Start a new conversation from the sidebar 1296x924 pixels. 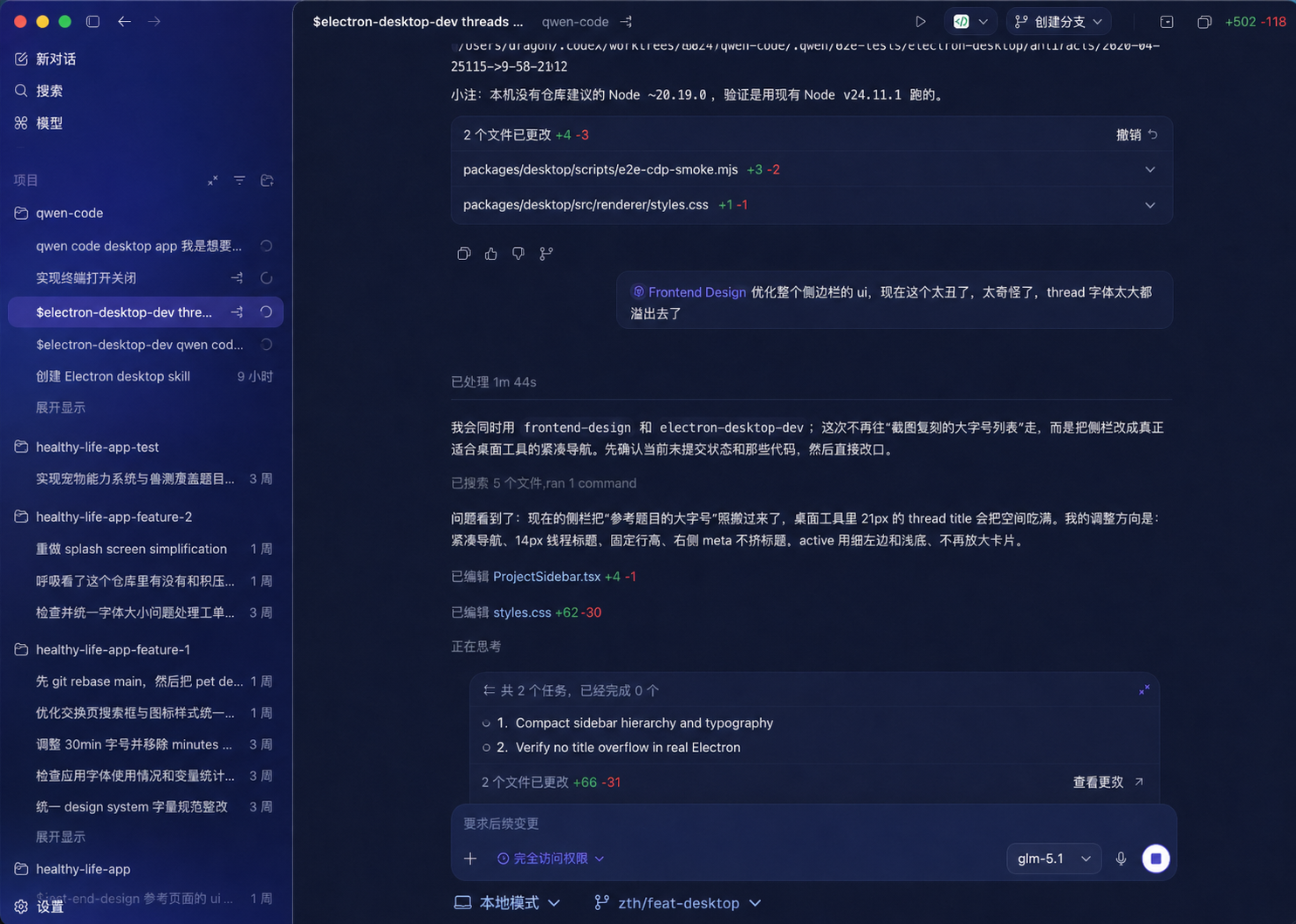coord(55,59)
